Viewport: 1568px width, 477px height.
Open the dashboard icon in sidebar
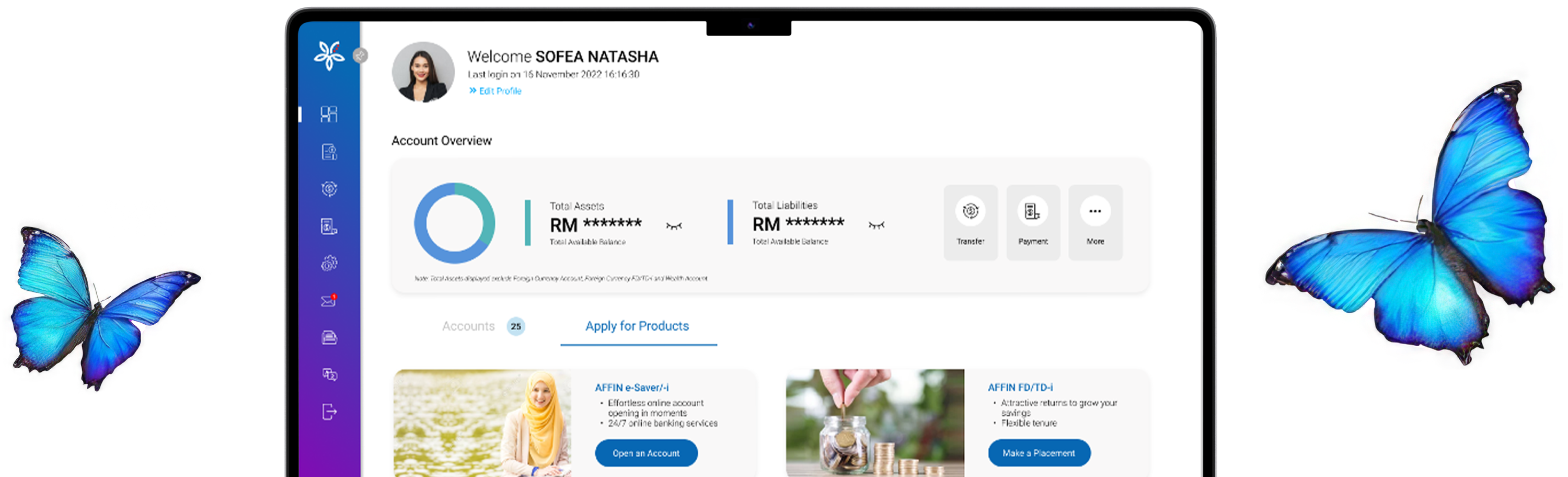pyautogui.click(x=329, y=114)
